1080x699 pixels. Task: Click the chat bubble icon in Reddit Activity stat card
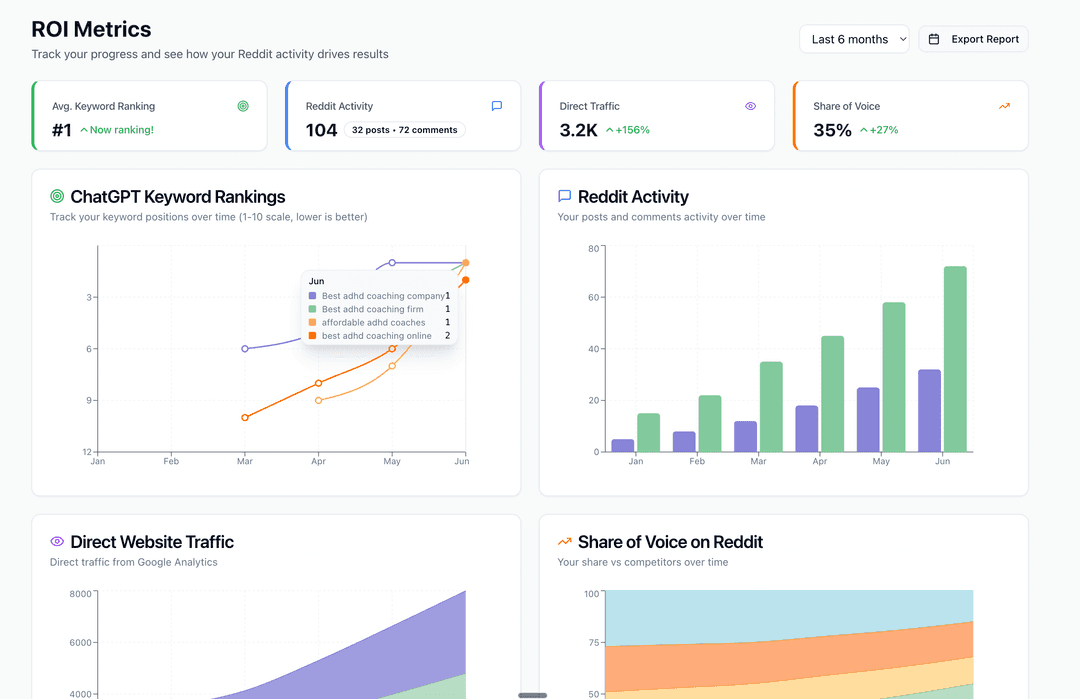pyautogui.click(x=497, y=106)
